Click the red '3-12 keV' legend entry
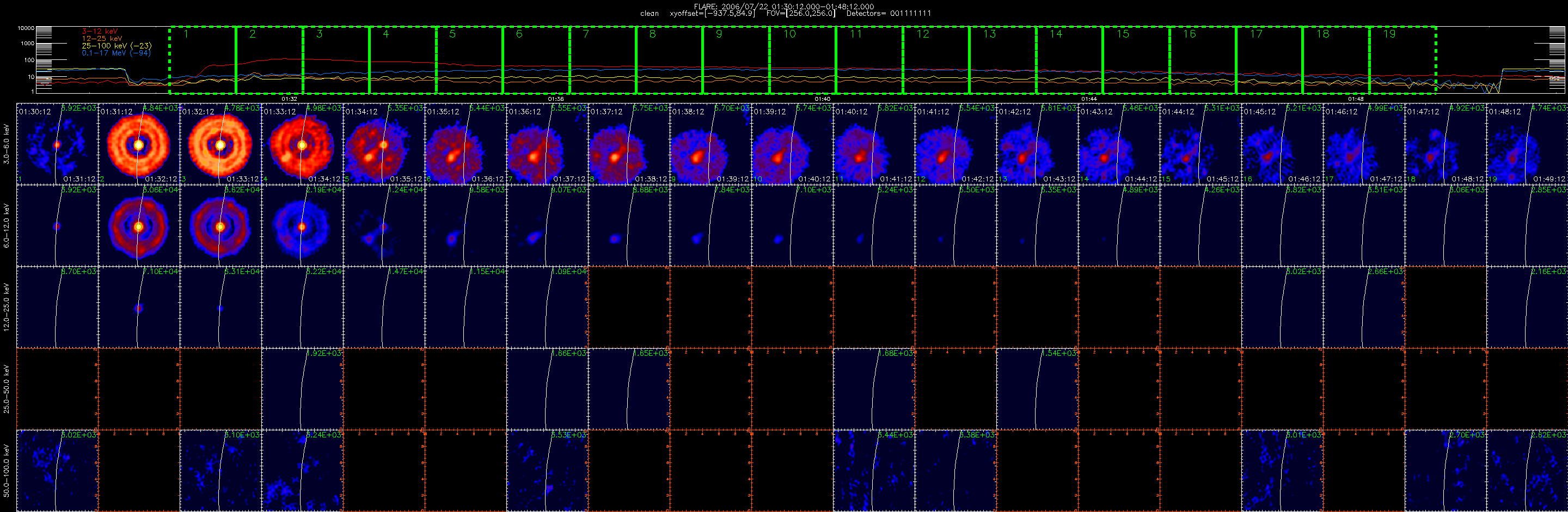This screenshot has width=1568, height=512. (100, 31)
